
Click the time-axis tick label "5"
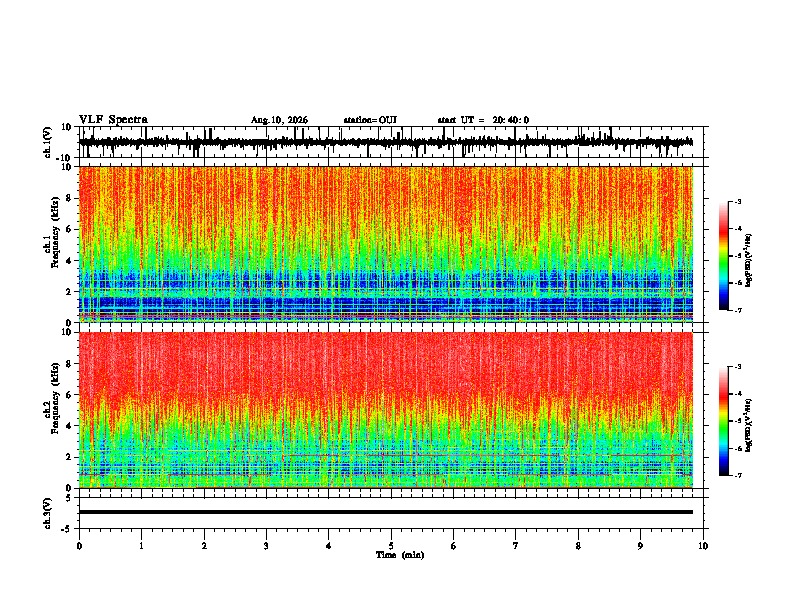tap(391, 546)
